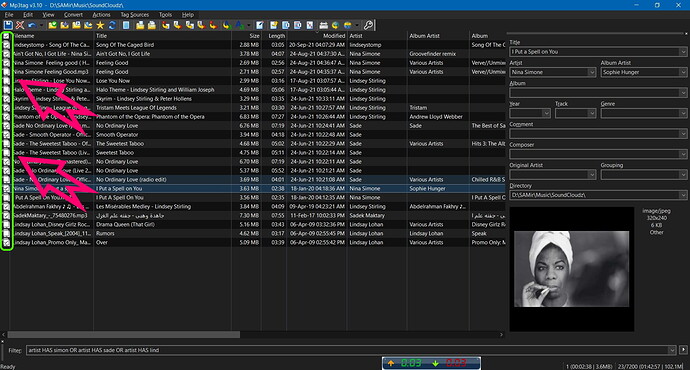Click the horizontal scrollbar thumb under file list

click(124, 335)
